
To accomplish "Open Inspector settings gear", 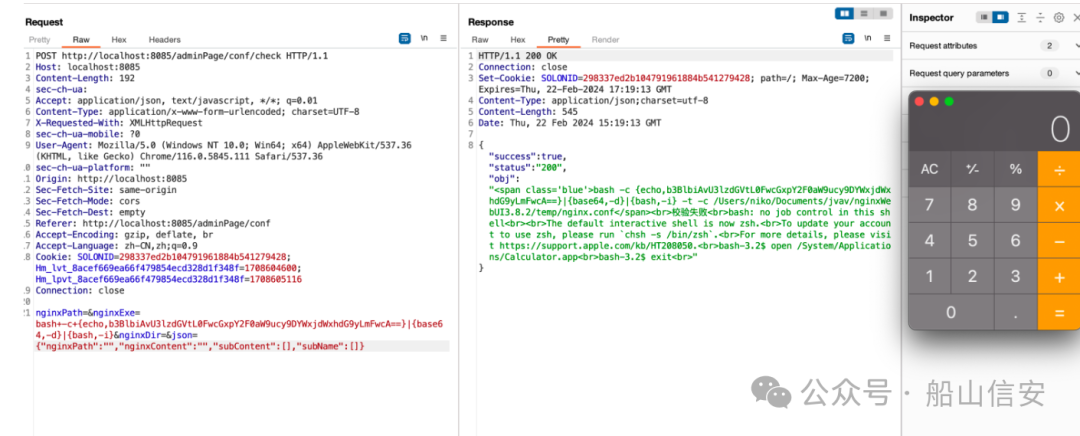I will pos(1059,18).
